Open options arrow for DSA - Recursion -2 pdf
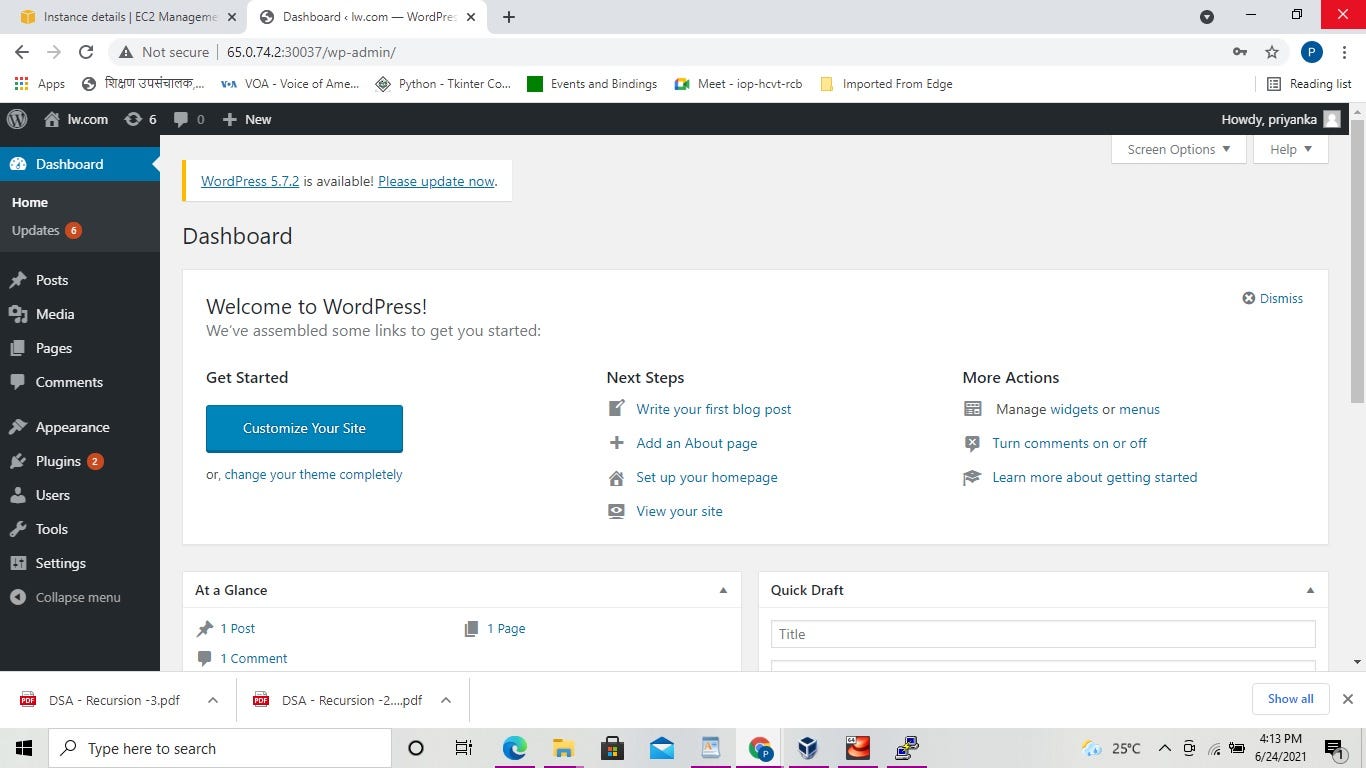 pyautogui.click(x=446, y=700)
